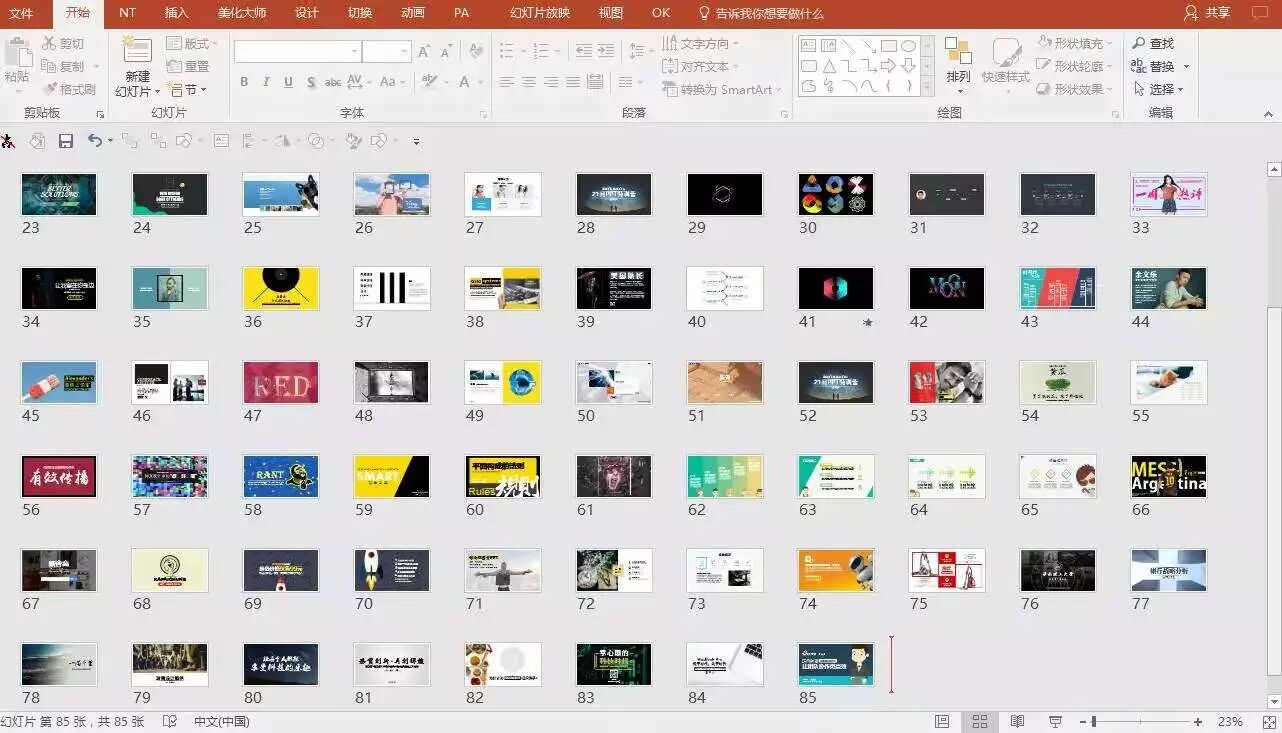The width and height of the screenshot is (1282, 733).
Task: Click the zoom in plus button
Action: [x=1198, y=721]
